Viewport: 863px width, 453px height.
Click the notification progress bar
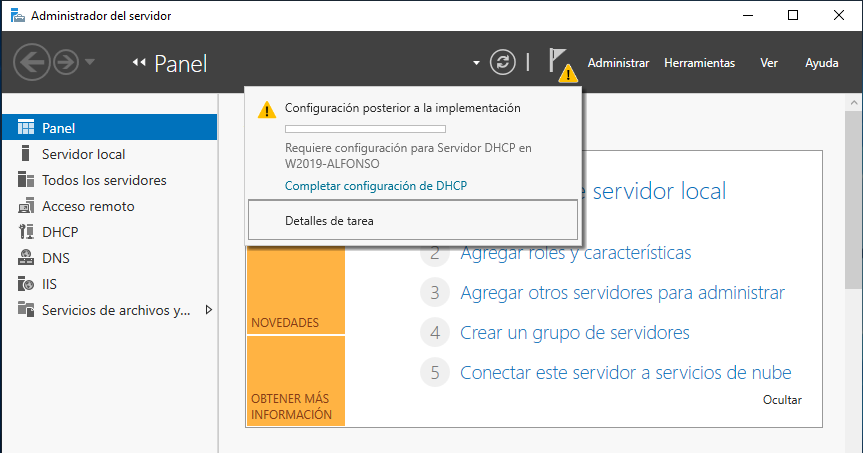tap(365, 129)
